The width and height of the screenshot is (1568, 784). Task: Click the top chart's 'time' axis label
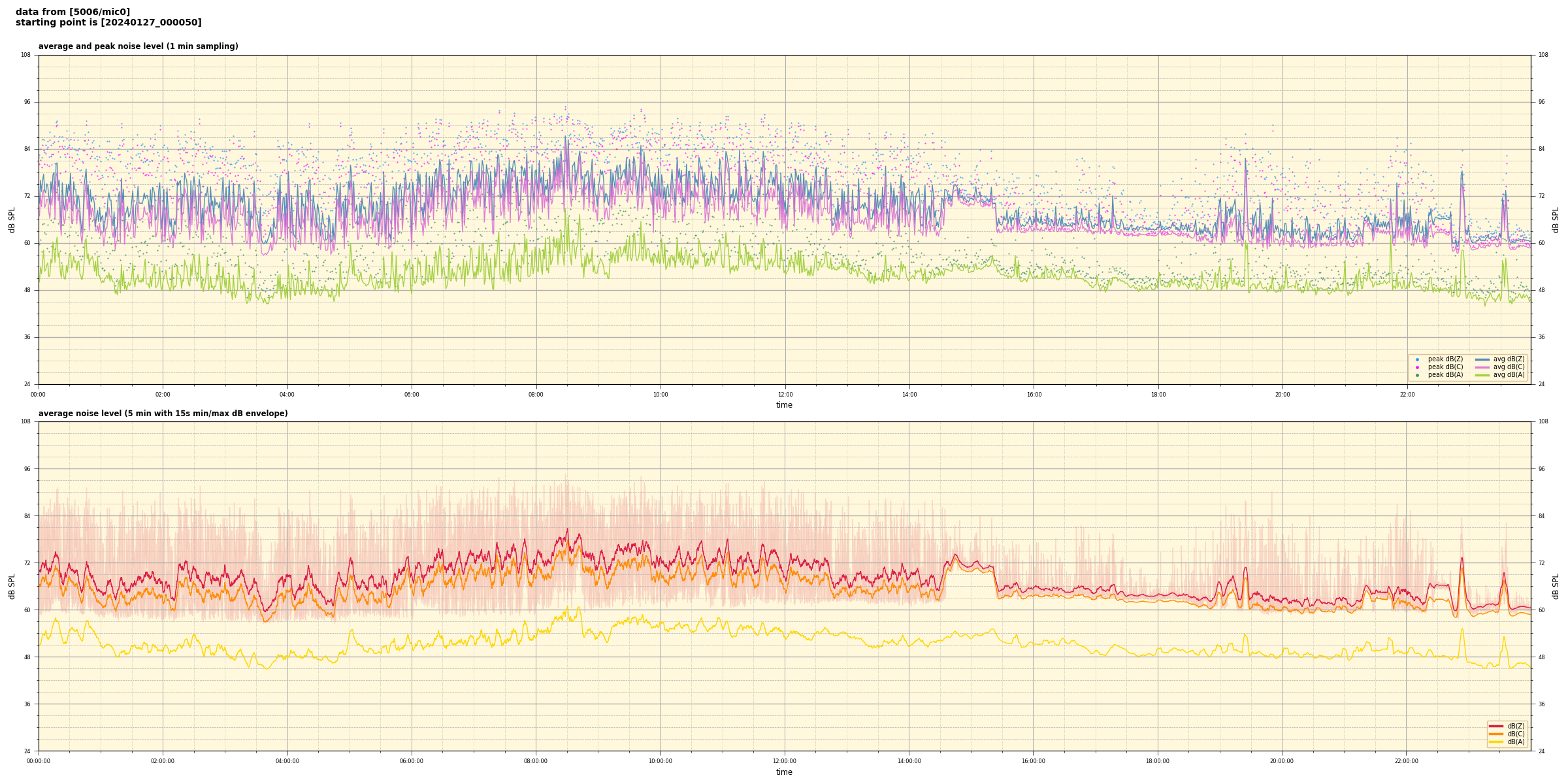[x=784, y=405]
